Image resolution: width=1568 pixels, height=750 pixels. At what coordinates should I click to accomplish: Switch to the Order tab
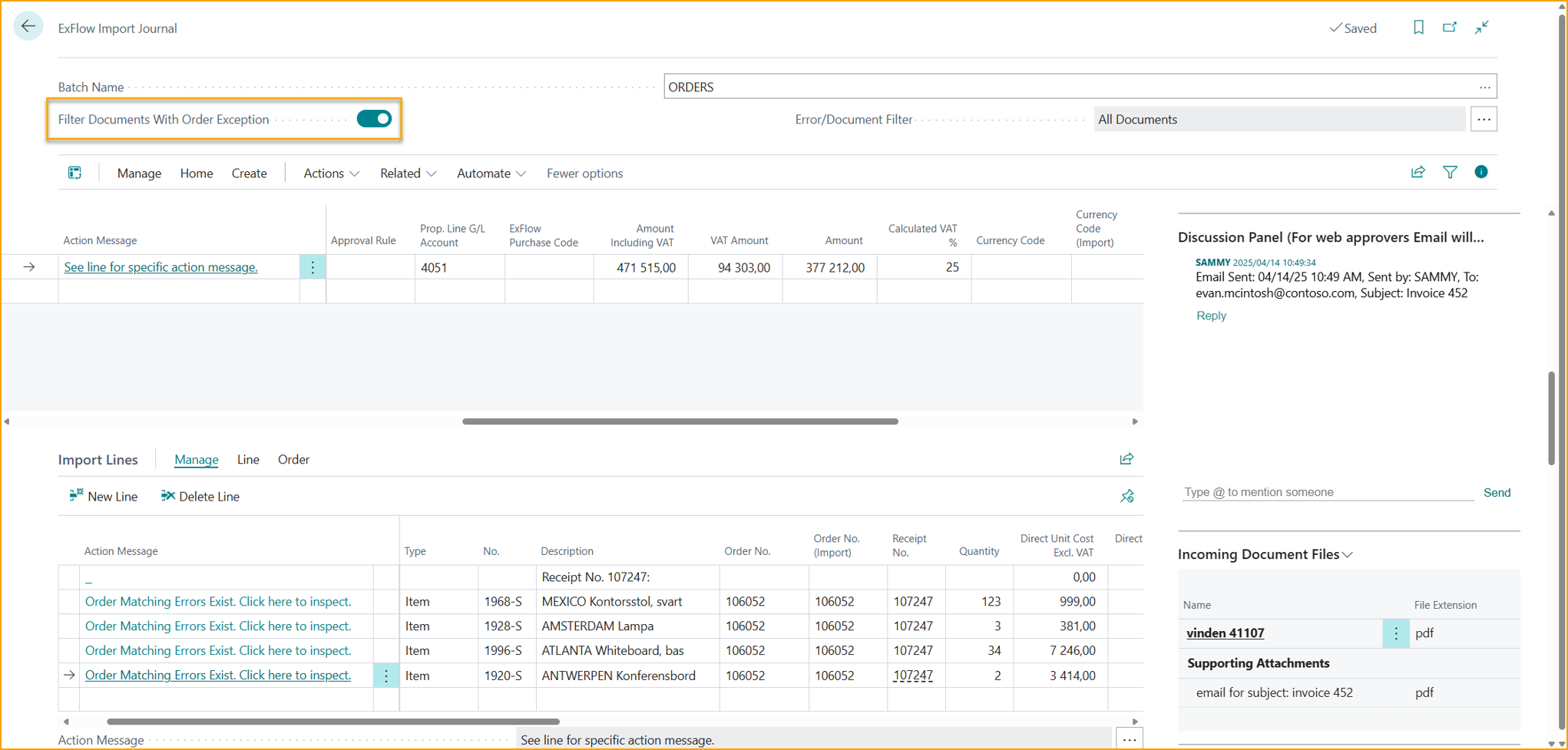coord(293,460)
